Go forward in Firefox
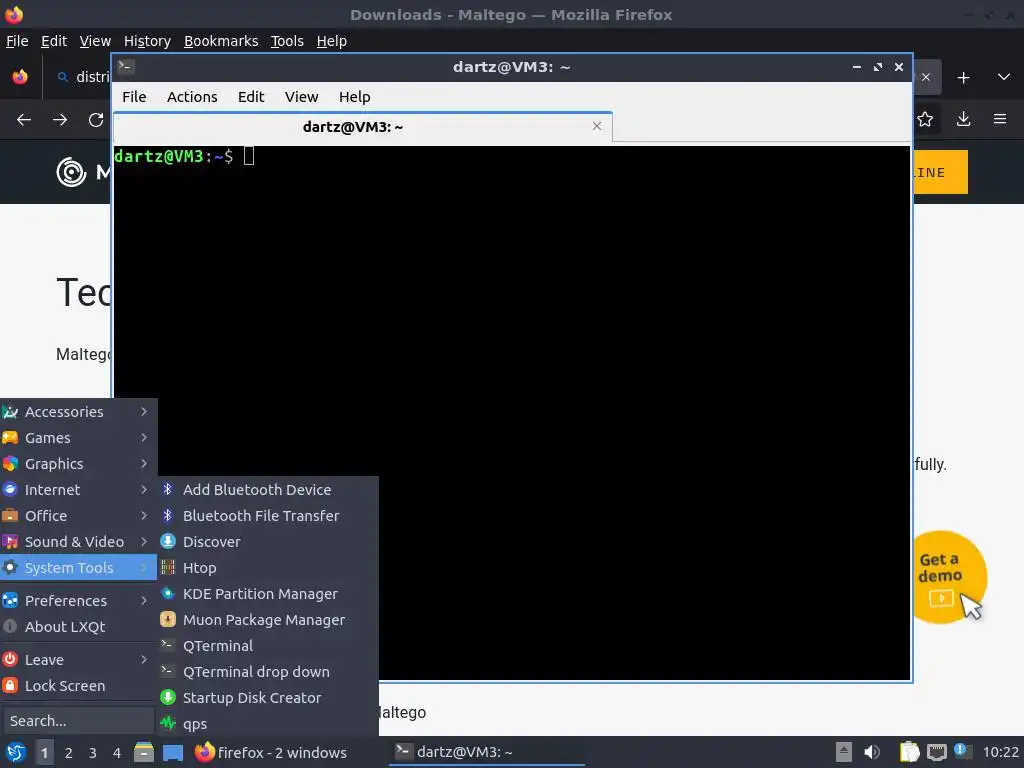The image size is (1024, 768). click(x=59, y=120)
